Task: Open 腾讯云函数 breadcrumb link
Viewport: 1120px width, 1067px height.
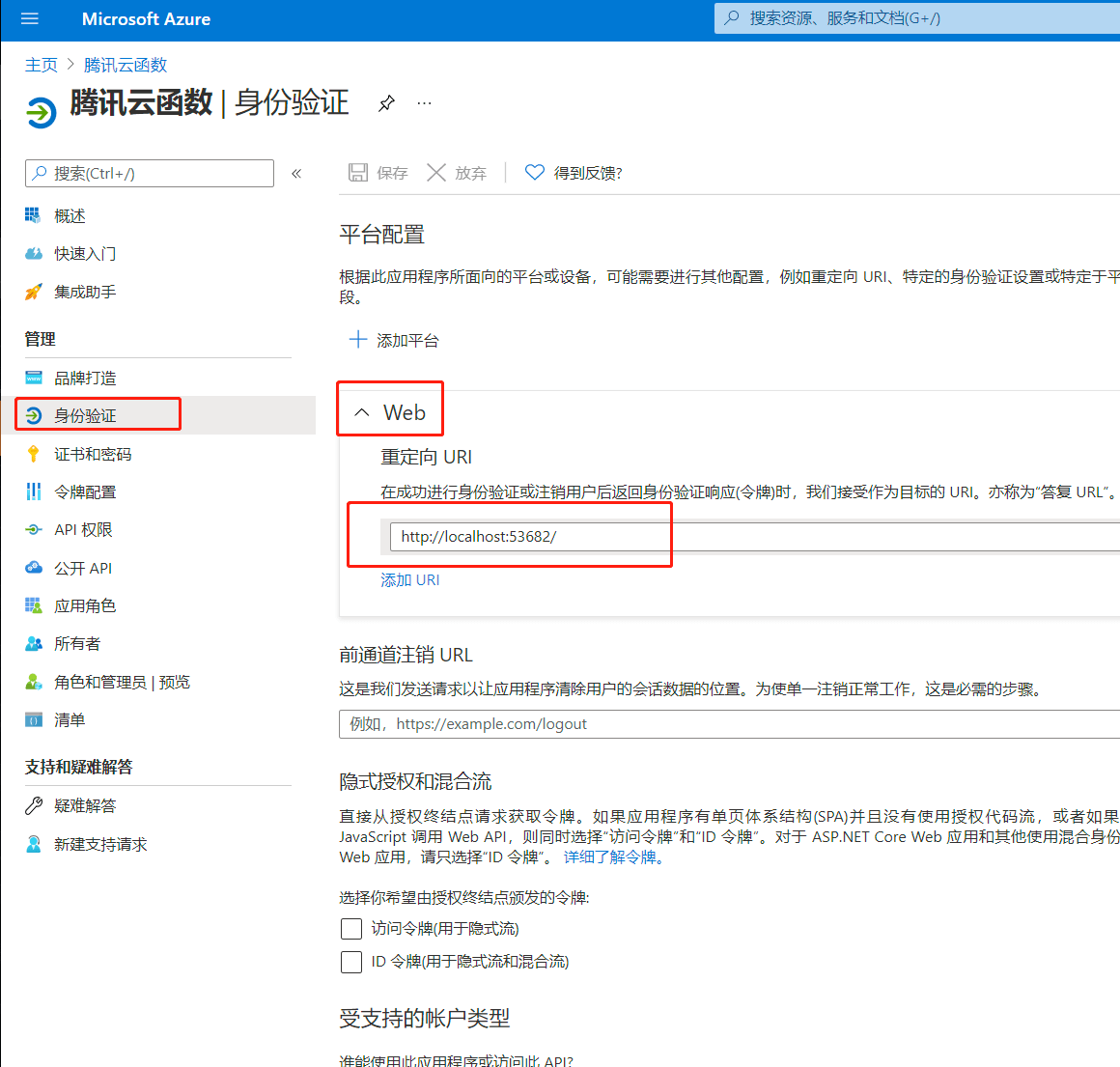Action: (125, 65)
